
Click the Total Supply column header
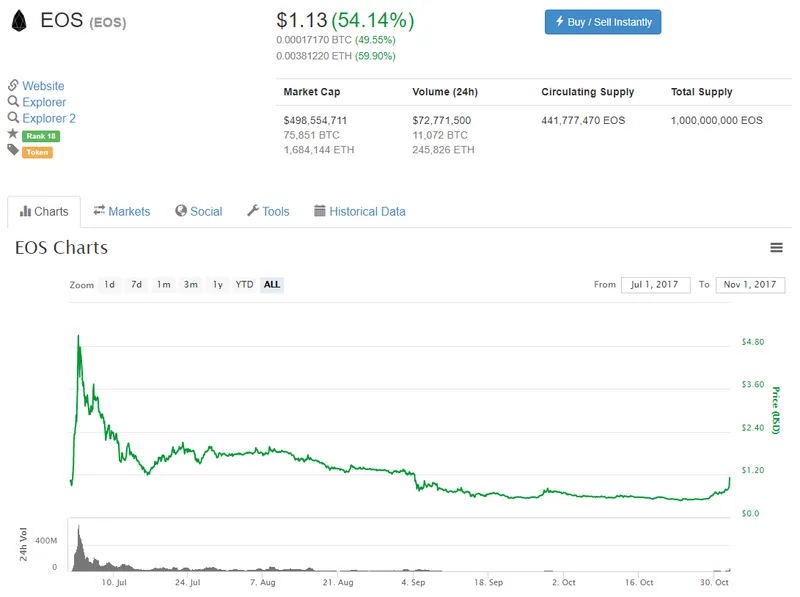702,92
